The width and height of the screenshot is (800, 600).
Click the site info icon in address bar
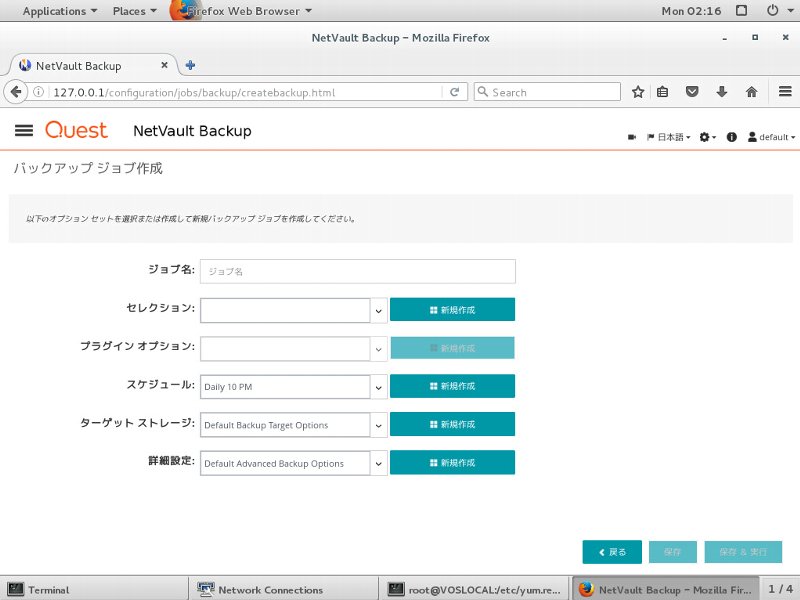38,92
